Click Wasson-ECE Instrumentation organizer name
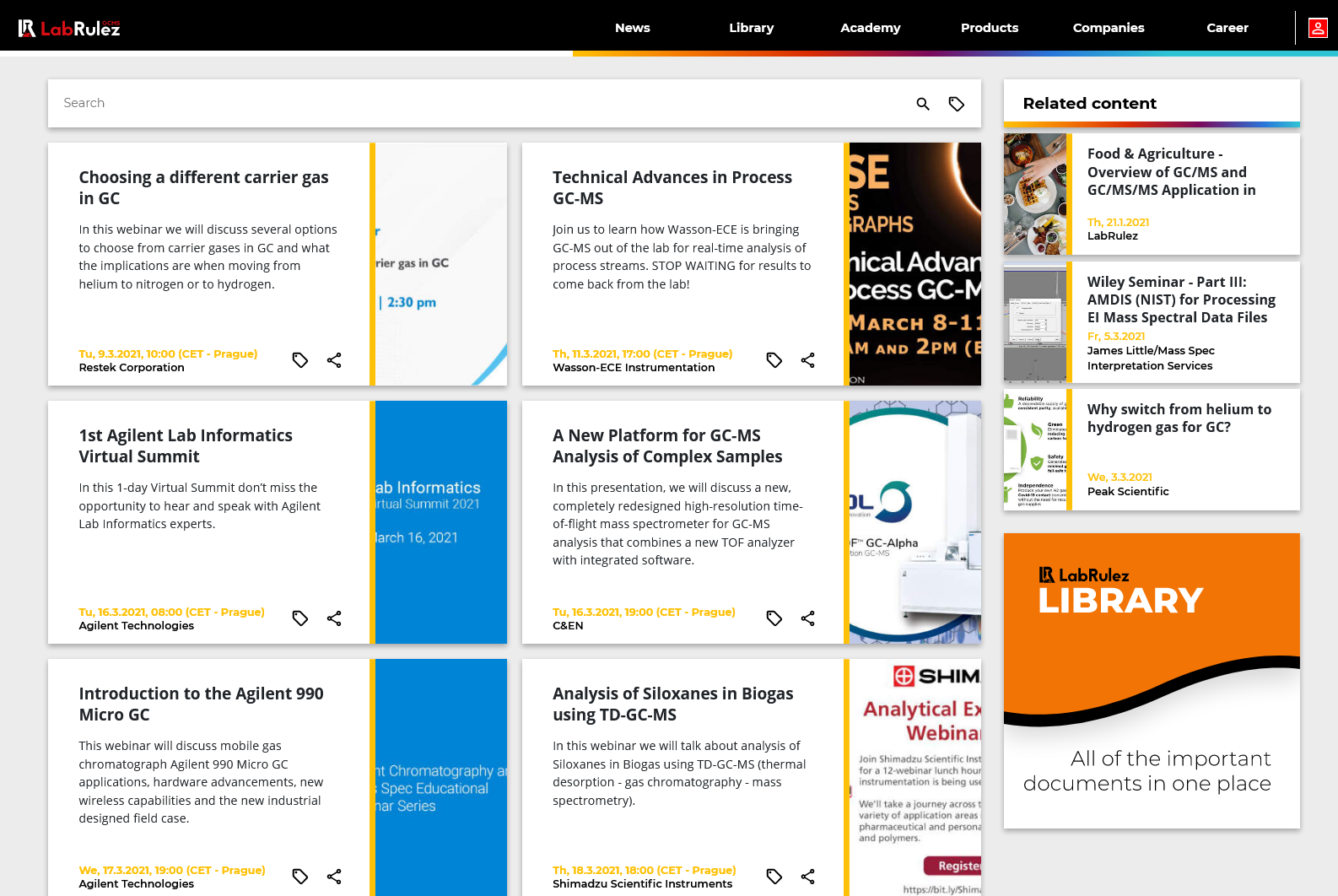Viewport: 1338px width, 896px height. pos(634,368)
